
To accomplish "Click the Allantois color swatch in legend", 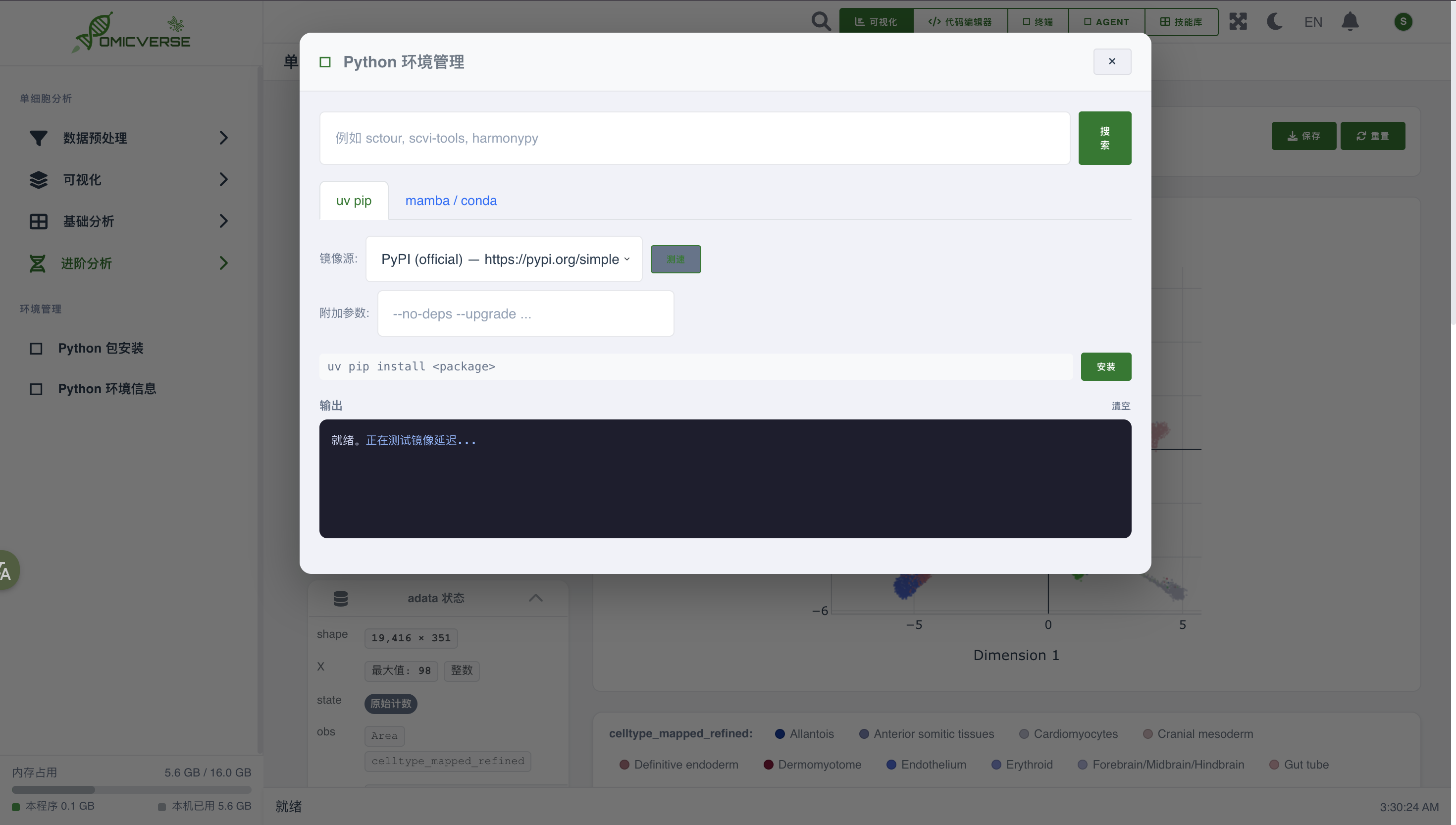I will click(780, 734).
